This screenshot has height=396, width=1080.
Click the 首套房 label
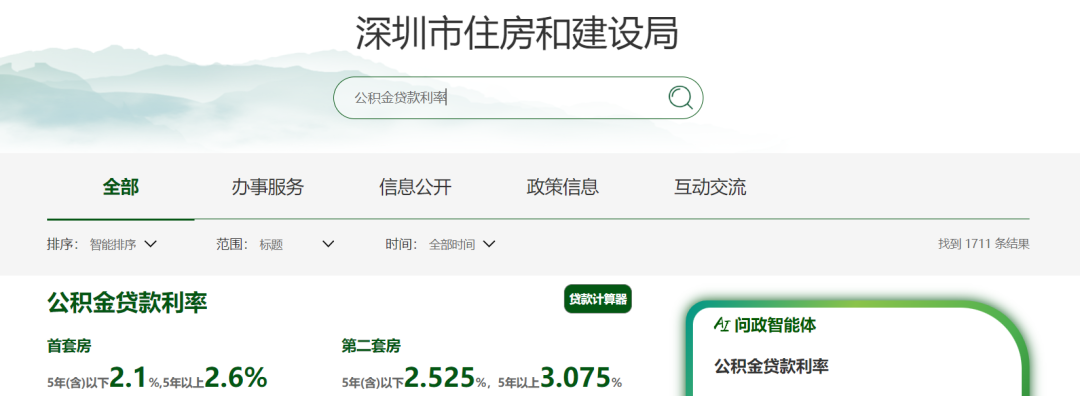pos(69,345)
